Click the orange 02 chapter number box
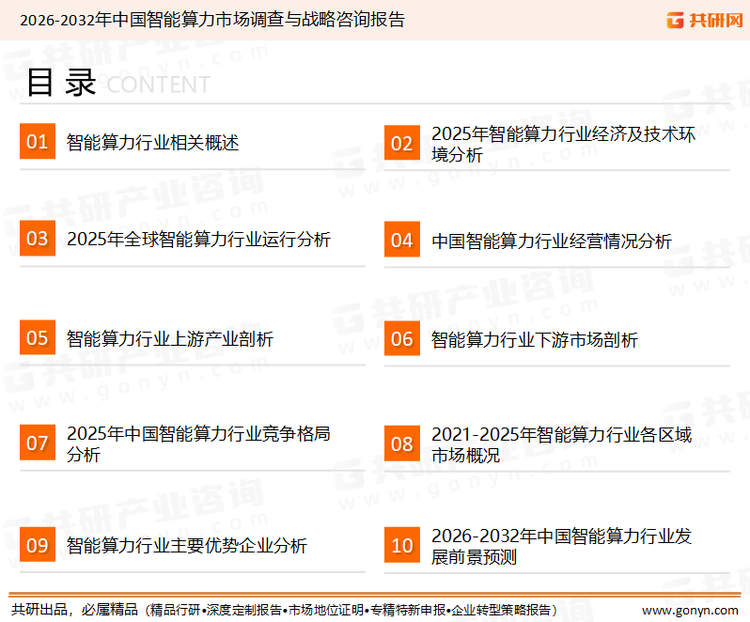750x622 pixels. pos(402,143)
